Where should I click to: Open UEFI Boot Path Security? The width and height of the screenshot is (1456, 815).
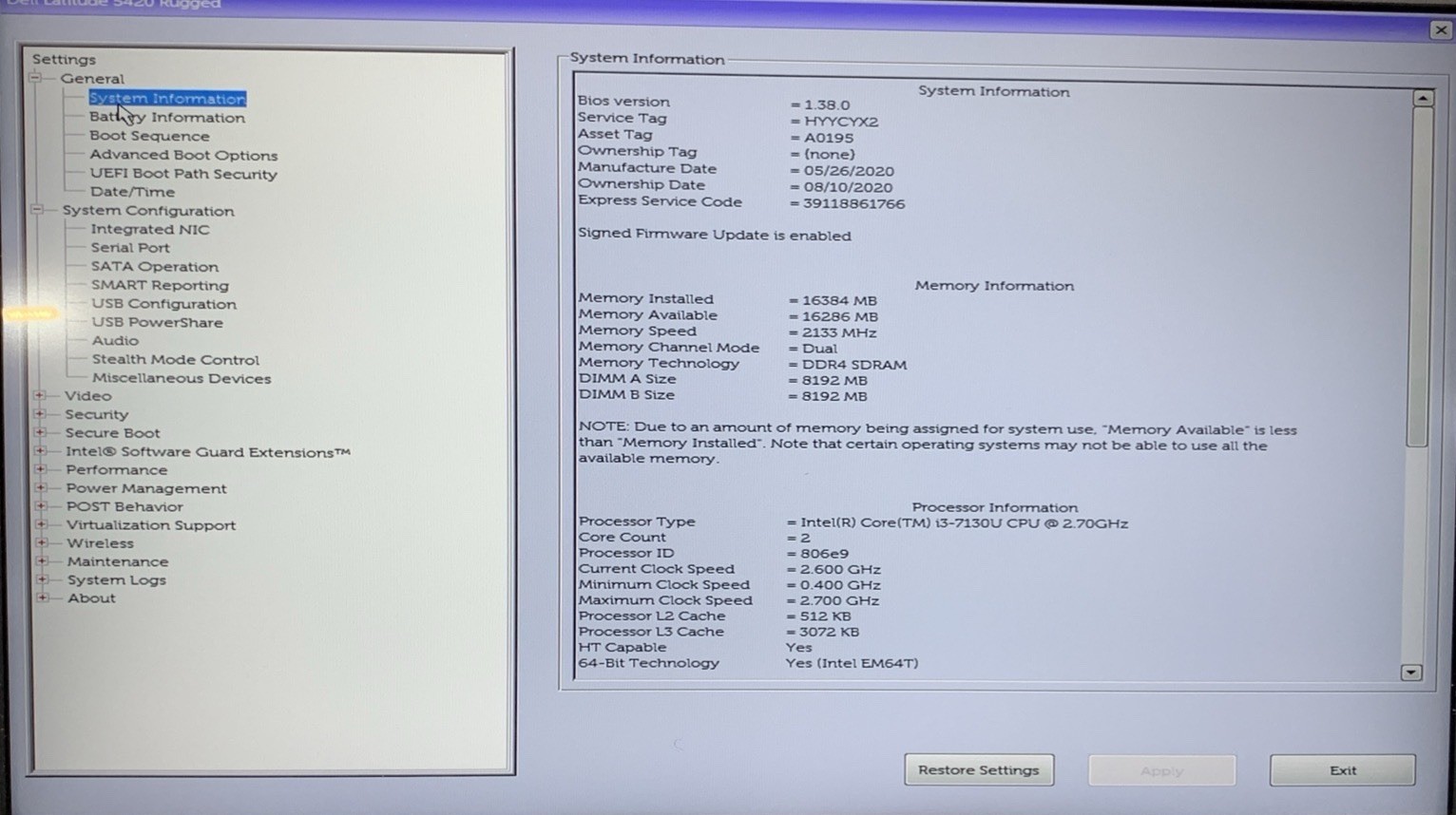tap(183, 174)
